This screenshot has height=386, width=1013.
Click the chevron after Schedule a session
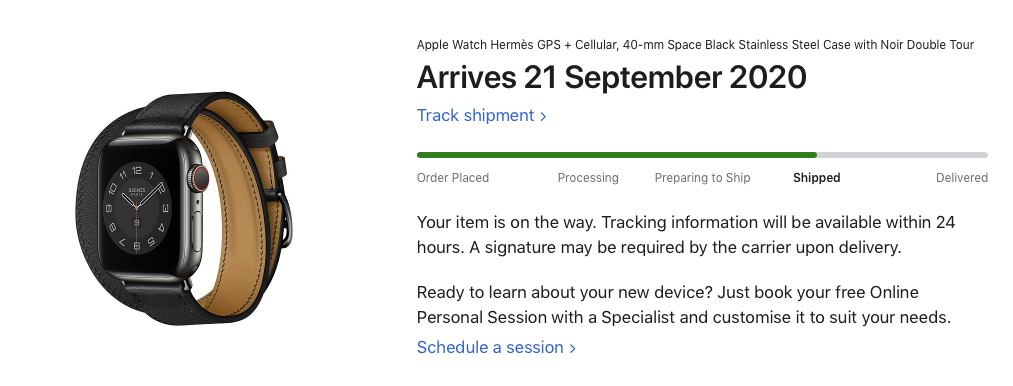click(572, 348)
